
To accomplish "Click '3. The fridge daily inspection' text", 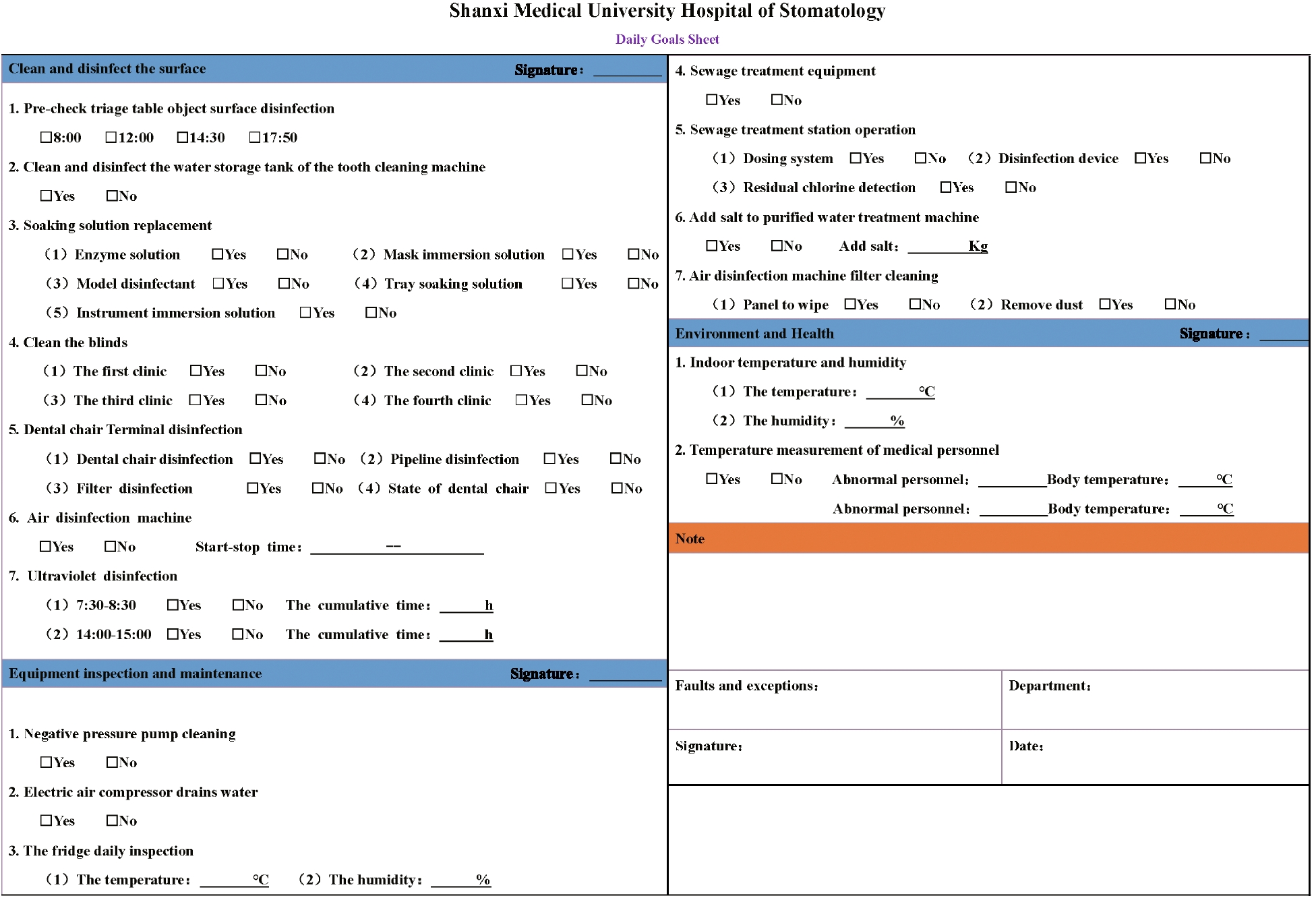I will point(101,851).
